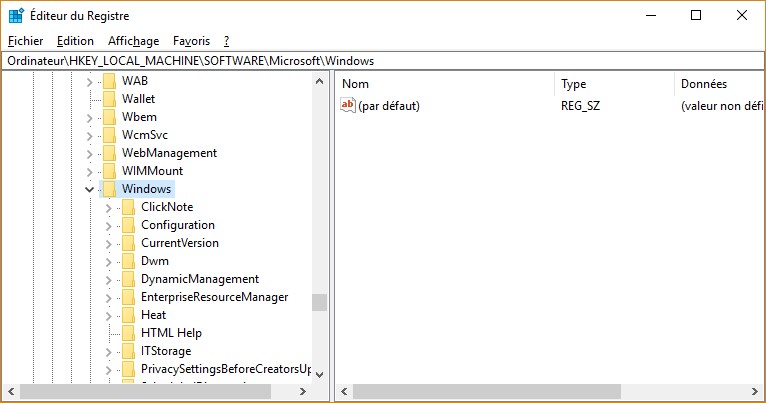Expand the EnterpriseResourceManager key
766x403 pixels.
click(108, 298)
